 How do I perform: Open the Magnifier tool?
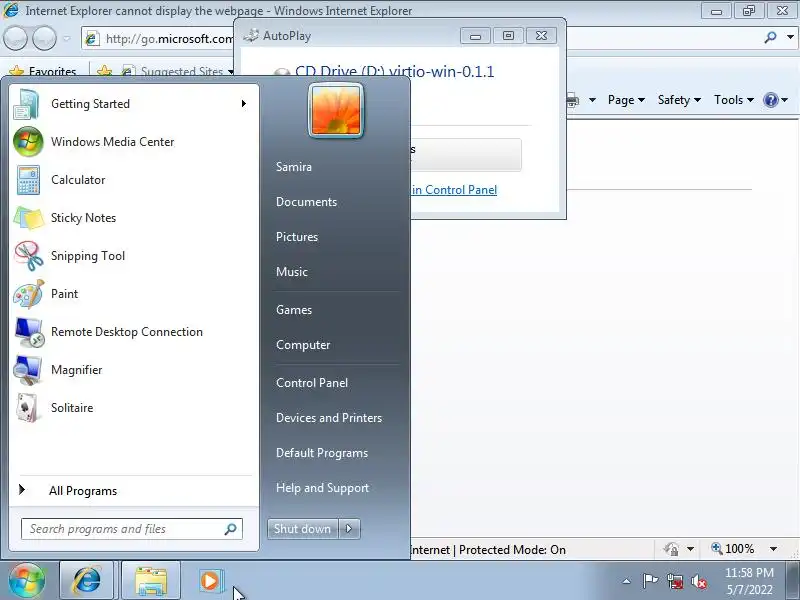pos(133,370)
